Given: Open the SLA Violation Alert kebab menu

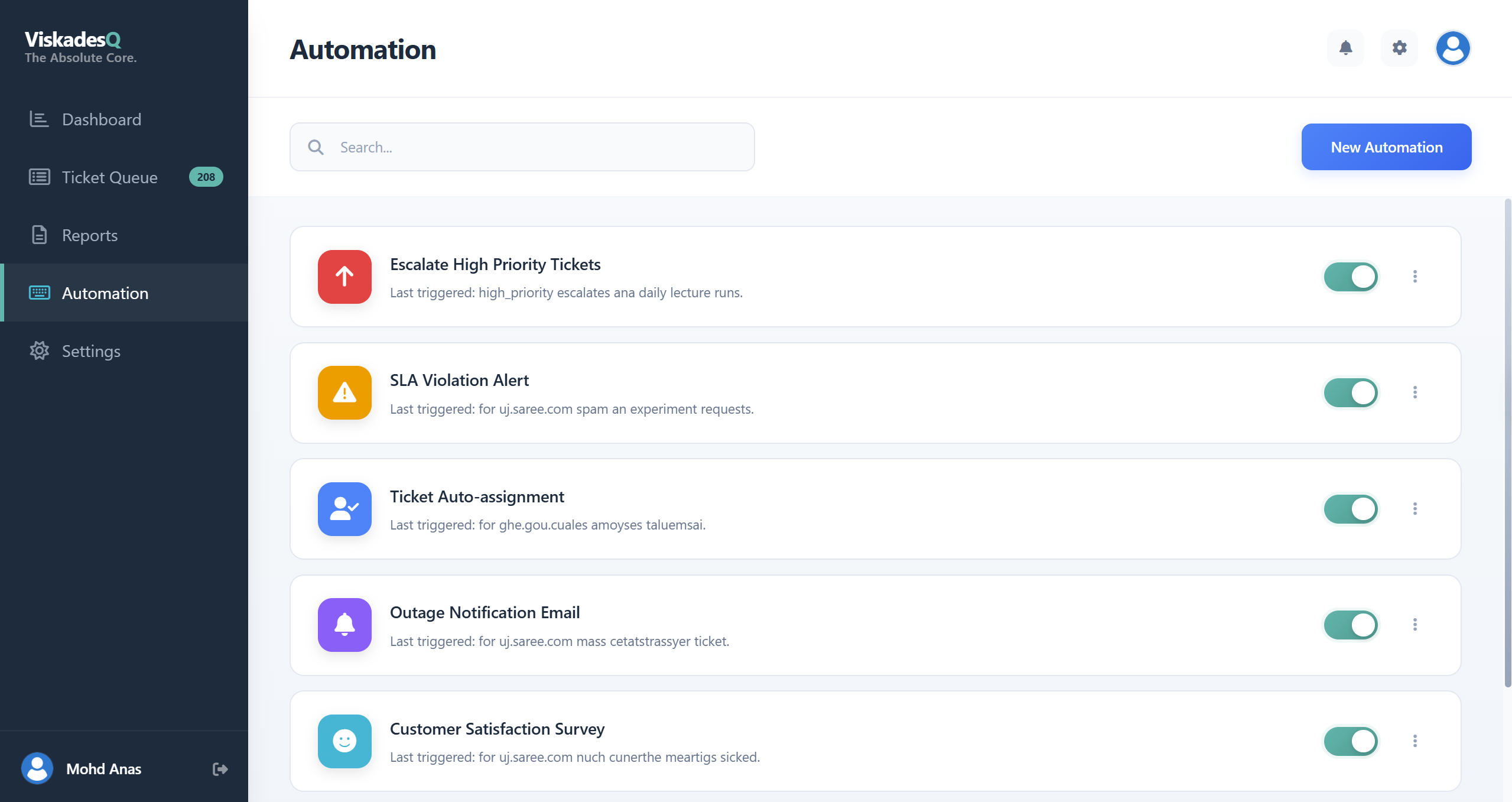Looking at the screenshot, I should tap(1415, 392).
